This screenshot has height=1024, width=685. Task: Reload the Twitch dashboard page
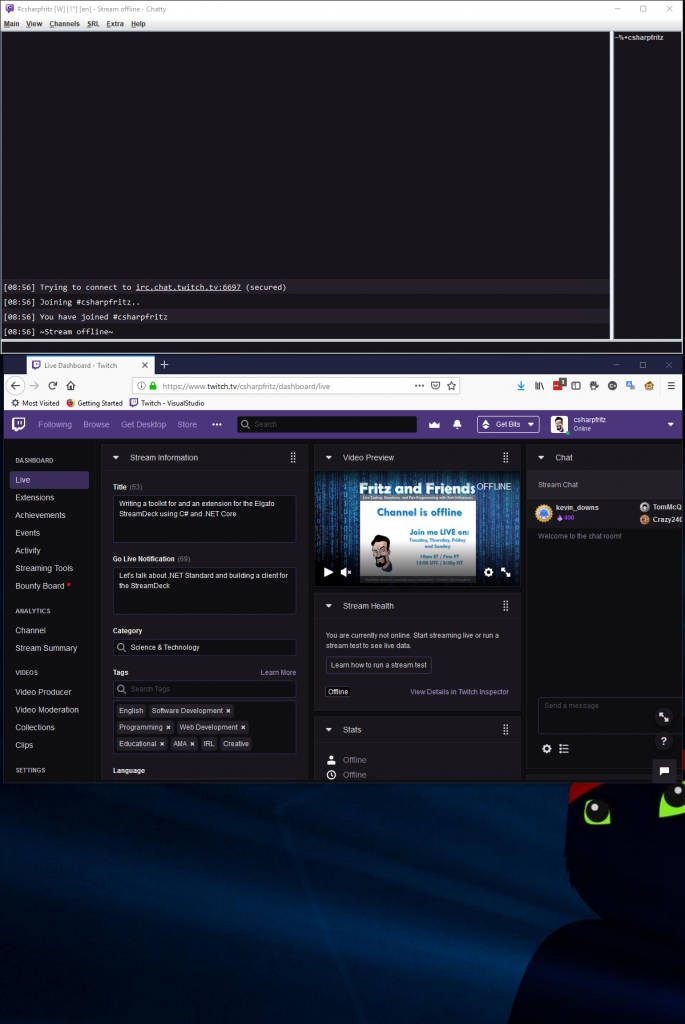(53, 386)
